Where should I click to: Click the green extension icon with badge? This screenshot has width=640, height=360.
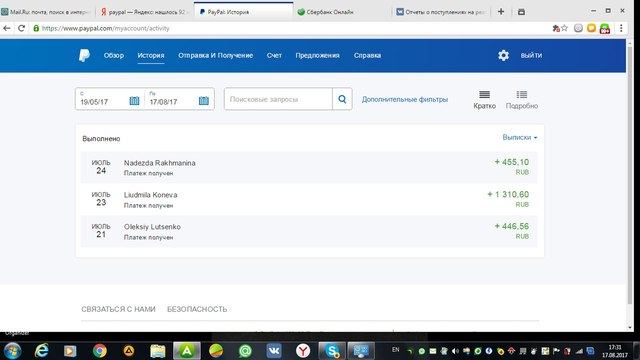(x=605, y=29)
